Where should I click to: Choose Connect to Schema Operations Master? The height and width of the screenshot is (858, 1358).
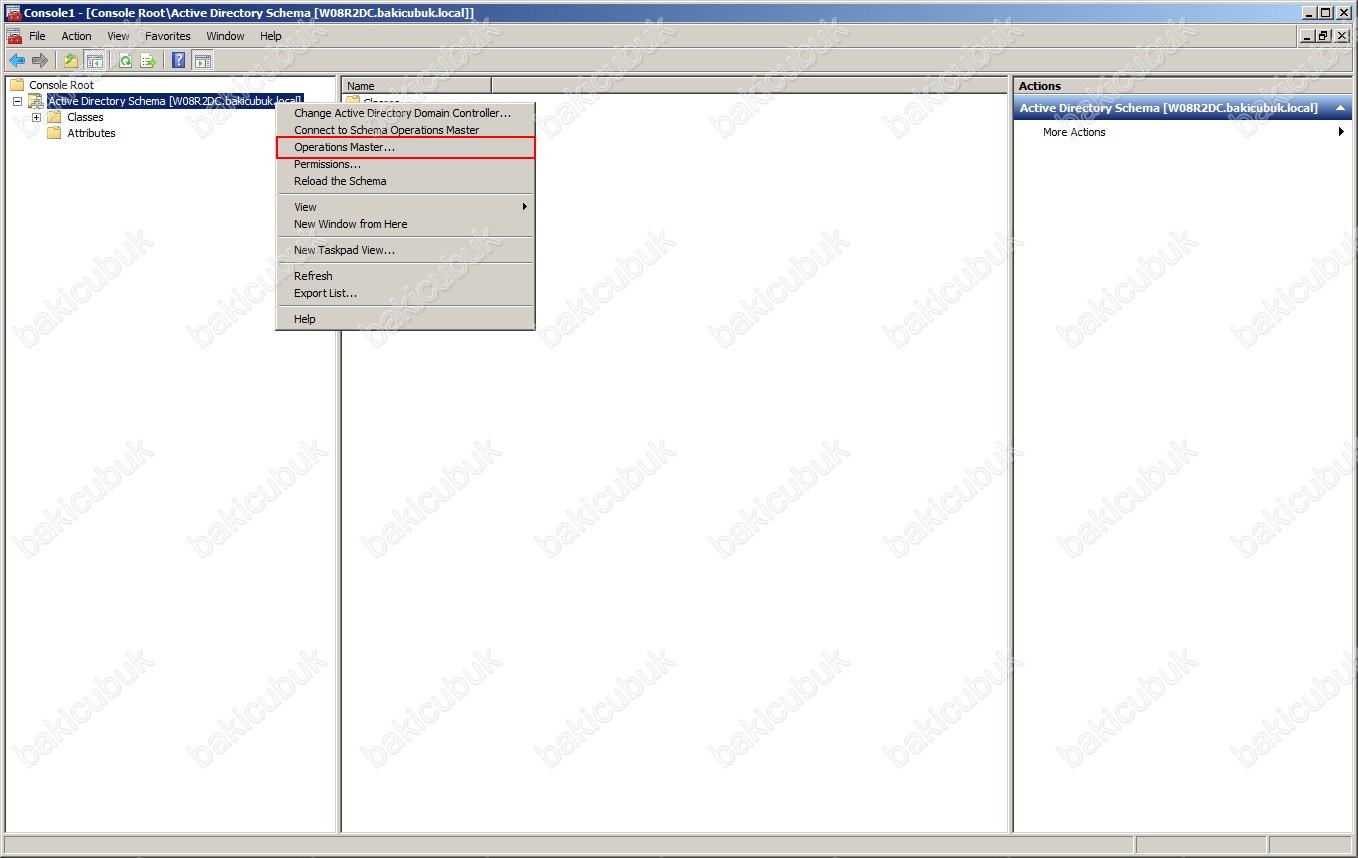click(405, 130)
